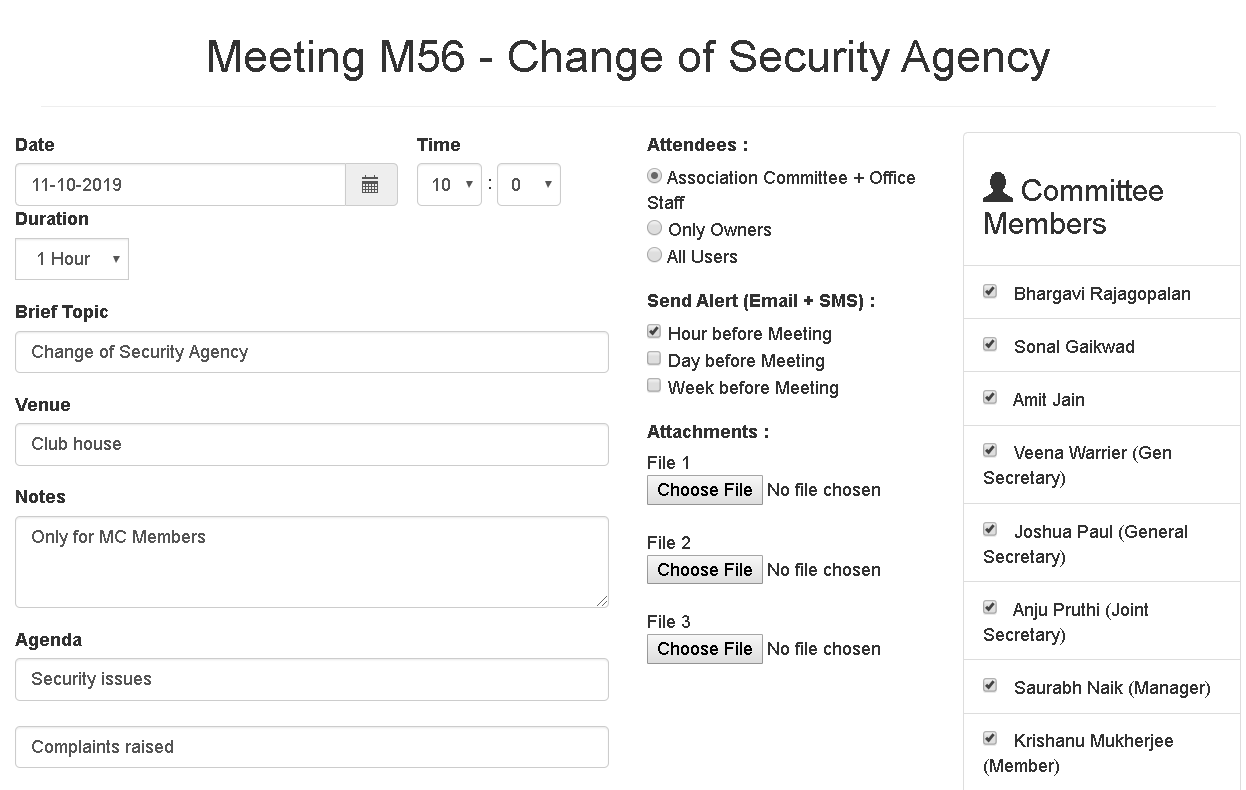
Task: Open the calendar date picker icon
Action: coord(370,184)
